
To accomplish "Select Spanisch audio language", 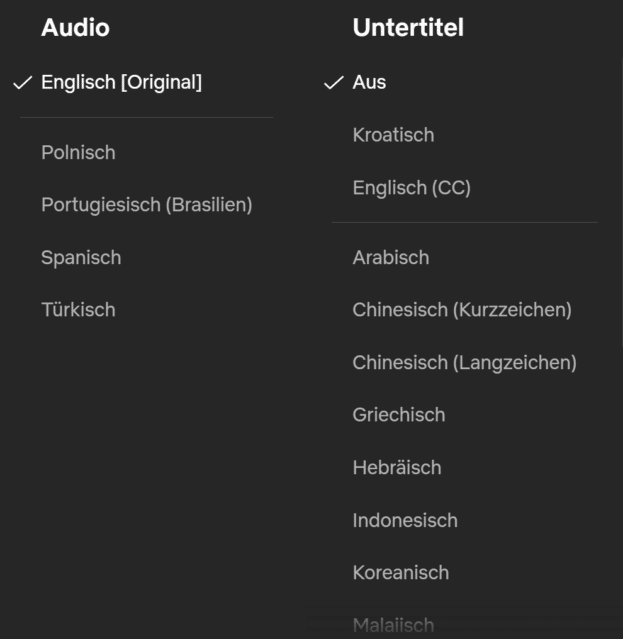I will tap(81, 258).
